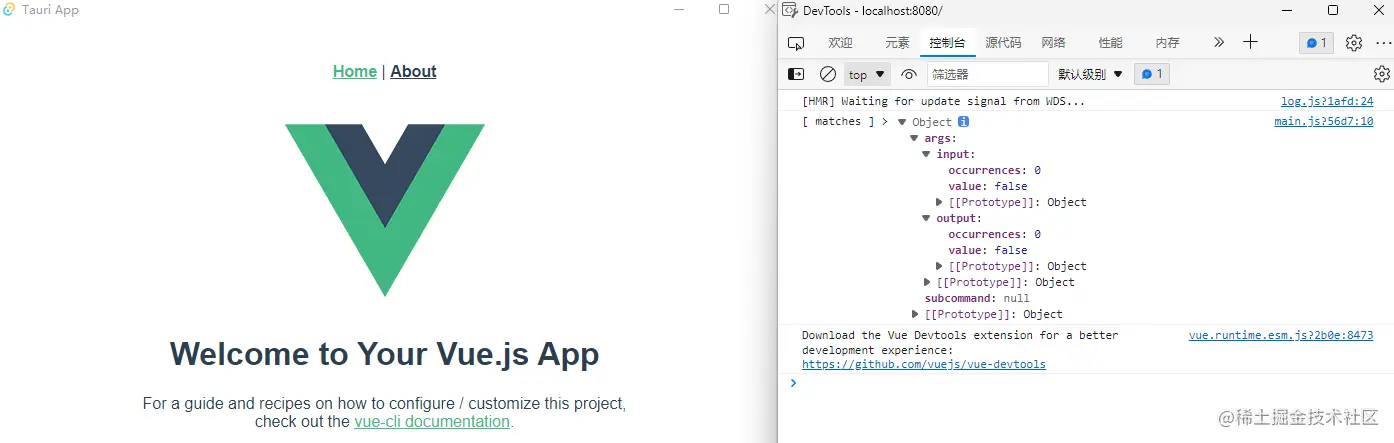Image resolution: width=1394 pixels, height=443 pixels.
Task: Collapse the logged Object triangle
Action: (x=902, y=122)
